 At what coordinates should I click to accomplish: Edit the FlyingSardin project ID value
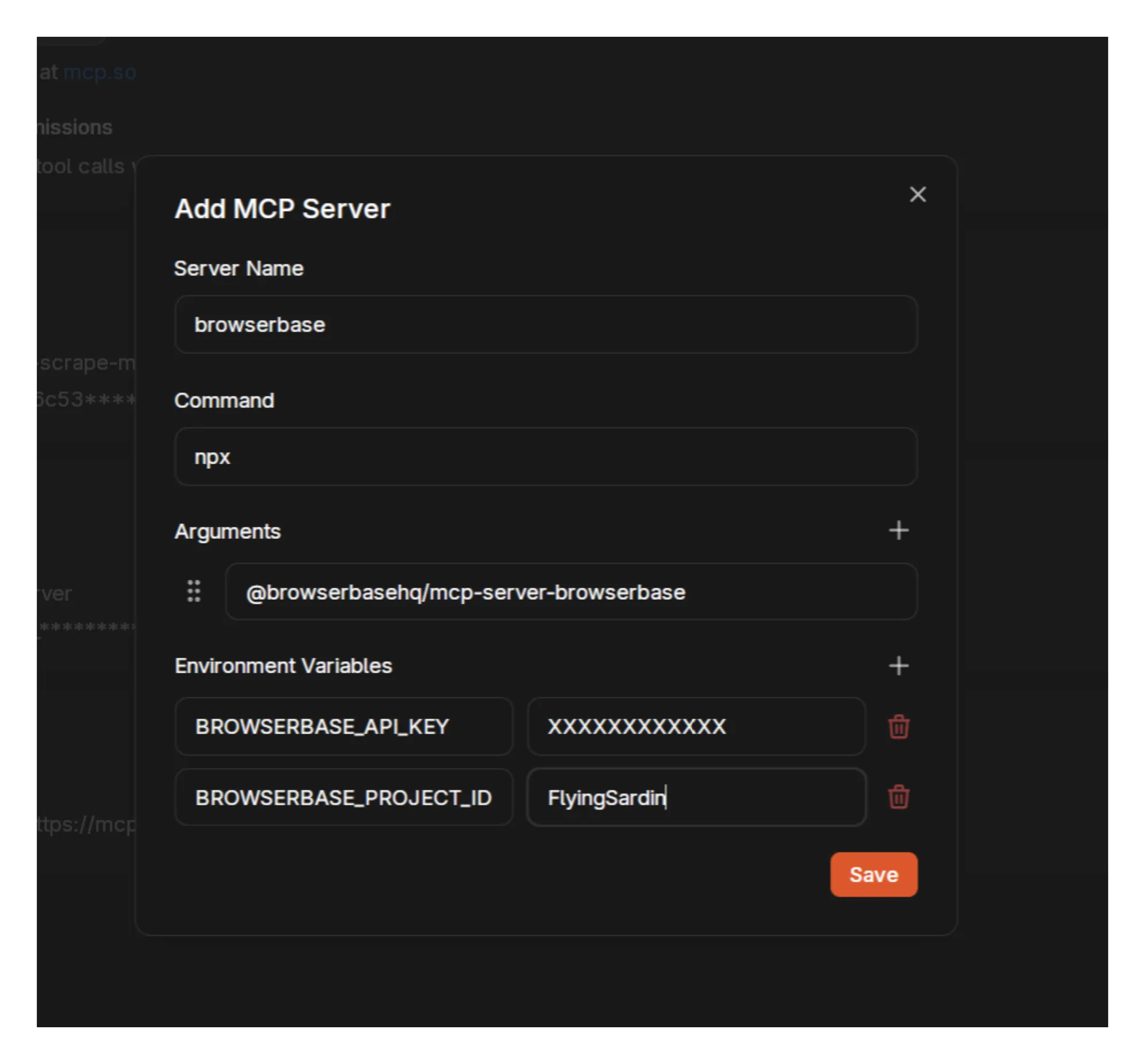(696, 797)
